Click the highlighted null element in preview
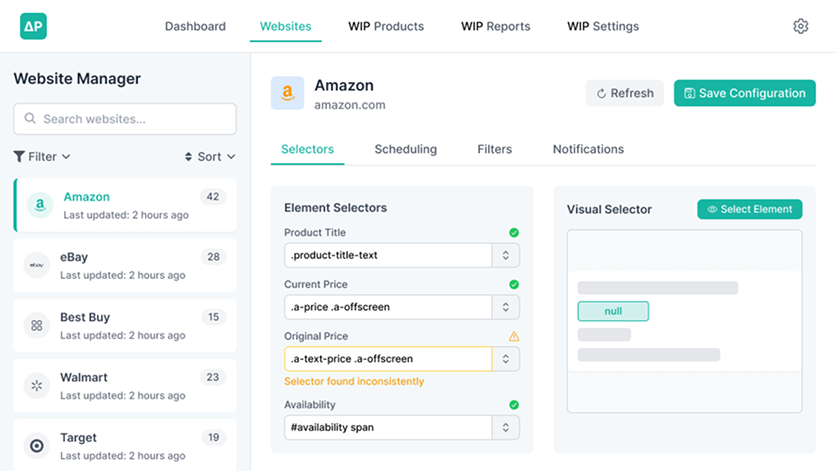The height and width of the screenshot is (471, 836). tap(613, 311)
